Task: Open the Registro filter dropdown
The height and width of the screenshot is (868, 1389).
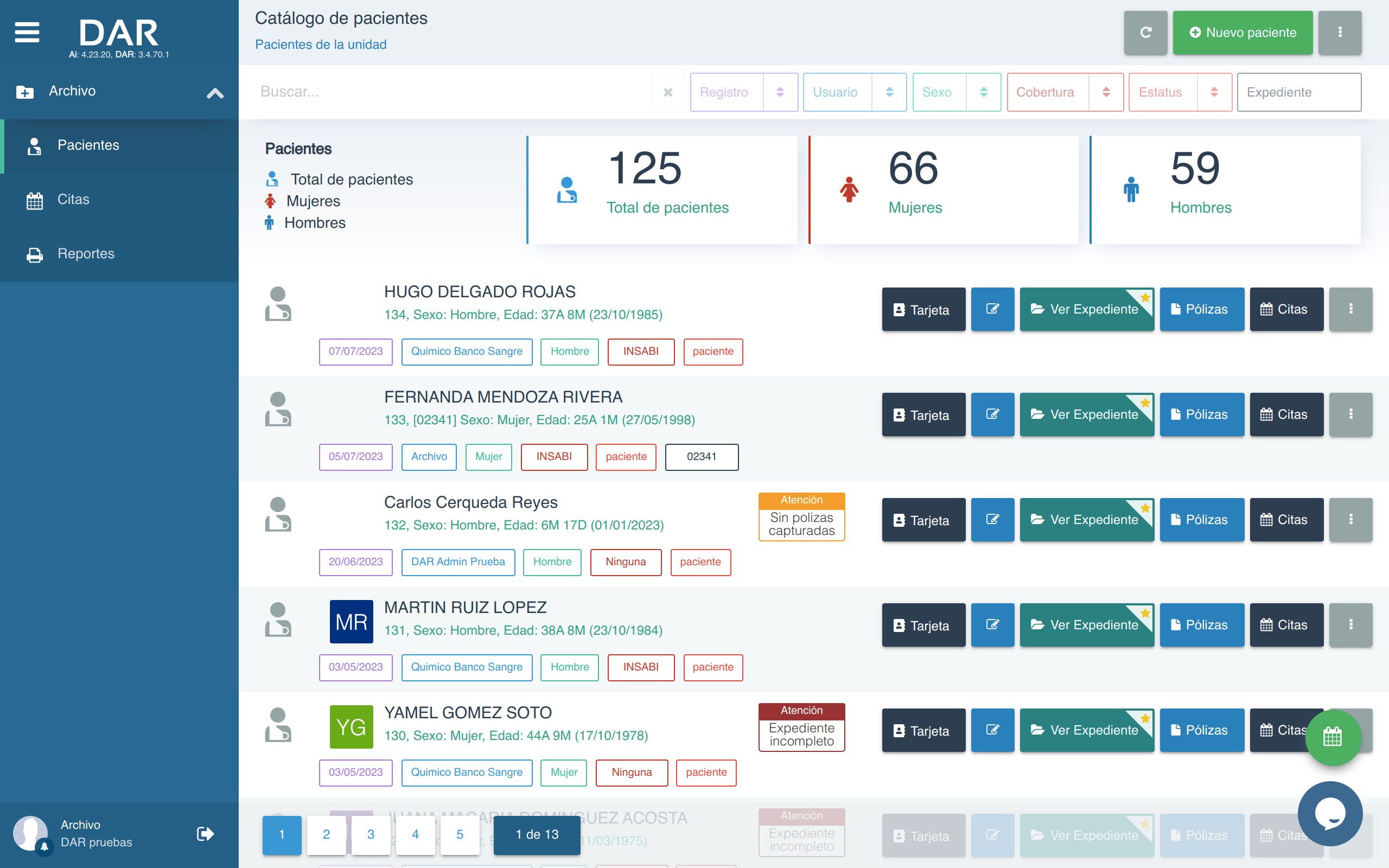Action: click(x=744, y=92)
